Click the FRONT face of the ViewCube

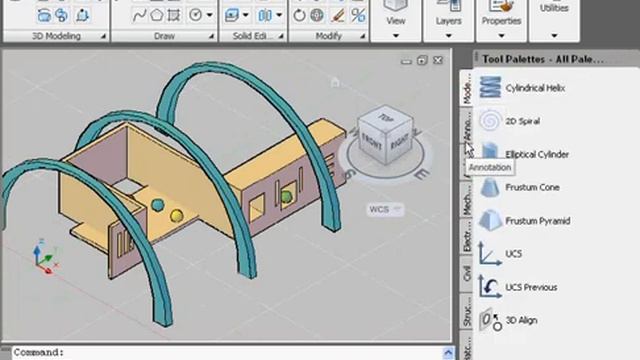(371, 143)
